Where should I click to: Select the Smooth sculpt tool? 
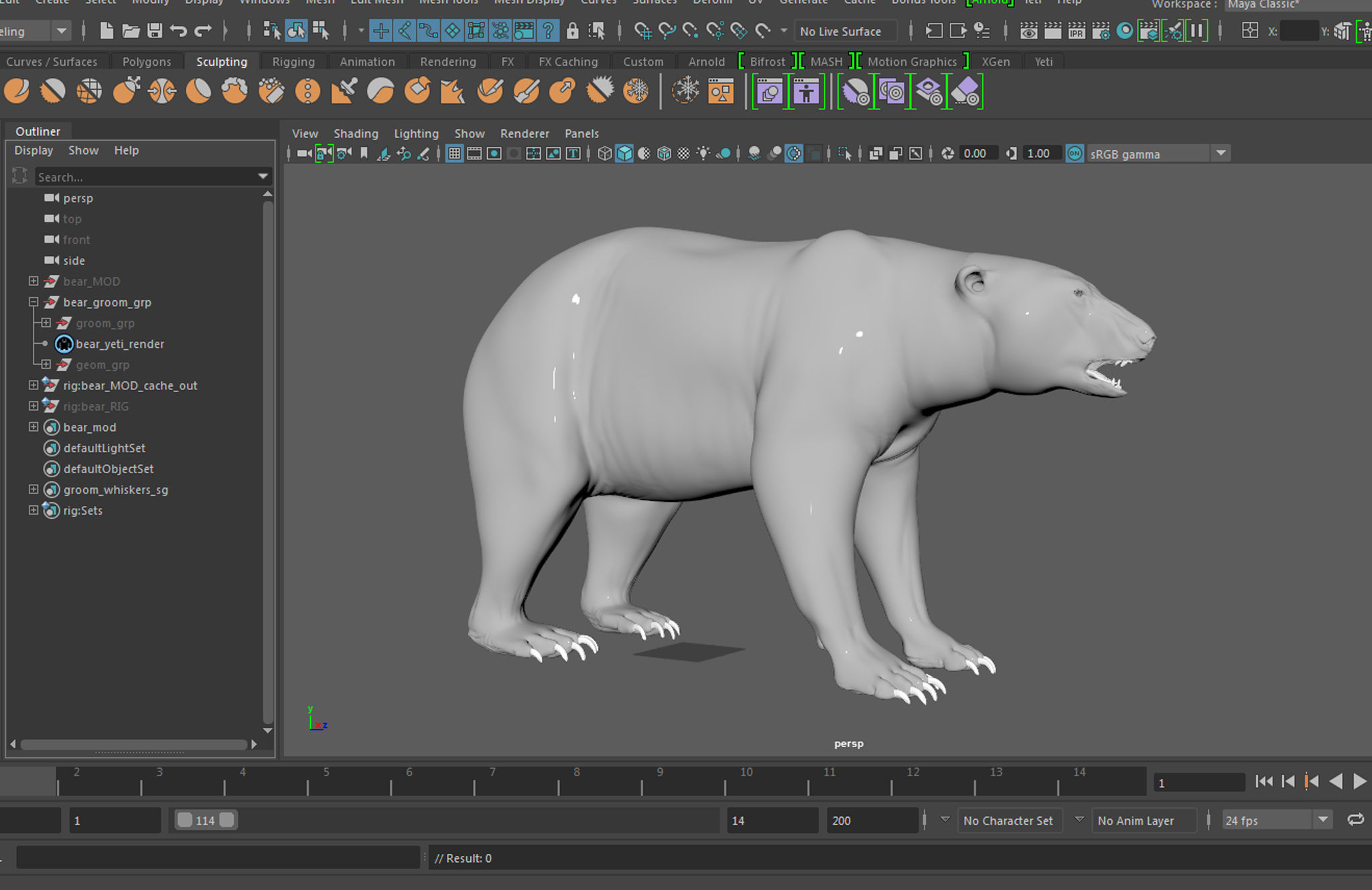point(53,91)
